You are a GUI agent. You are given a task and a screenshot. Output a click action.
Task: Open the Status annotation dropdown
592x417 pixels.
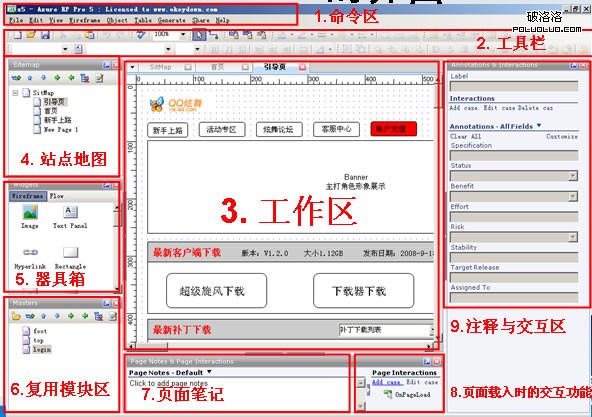coord(573,176)
